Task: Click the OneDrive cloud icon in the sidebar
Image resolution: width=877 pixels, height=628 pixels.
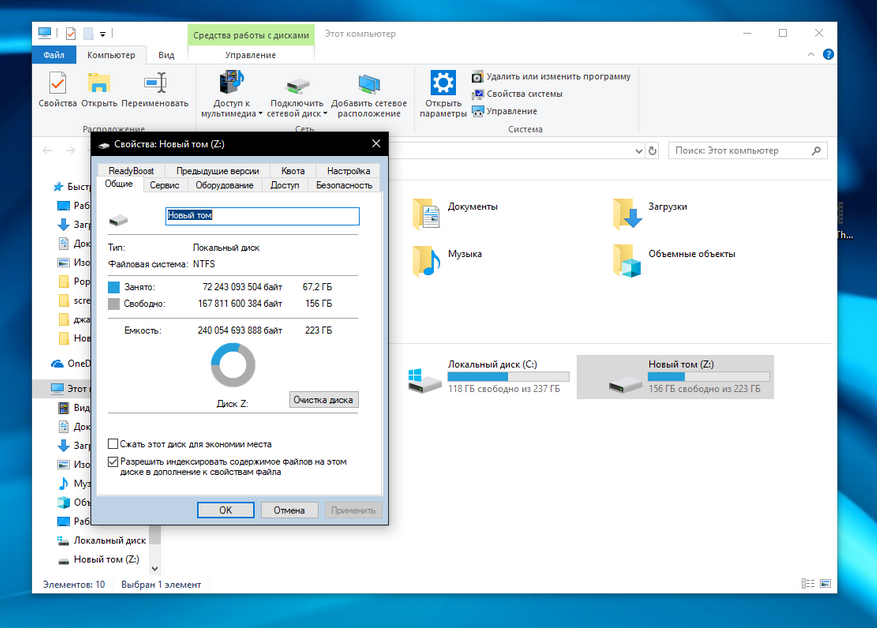Action: (58, 363)
